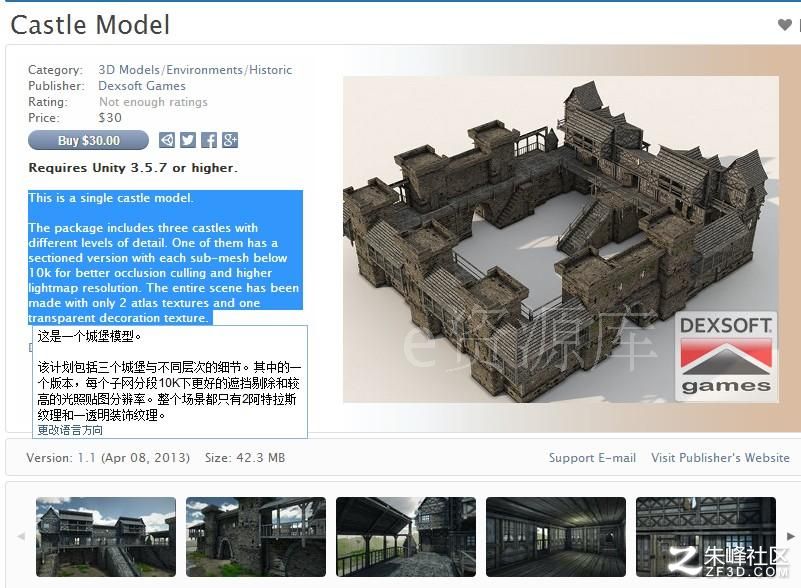Image resolution: width=801 pixels, height=588 pixels.
Task: Open the second thumbnail showing the castle gate arch
Action: (x=256, y=537)
